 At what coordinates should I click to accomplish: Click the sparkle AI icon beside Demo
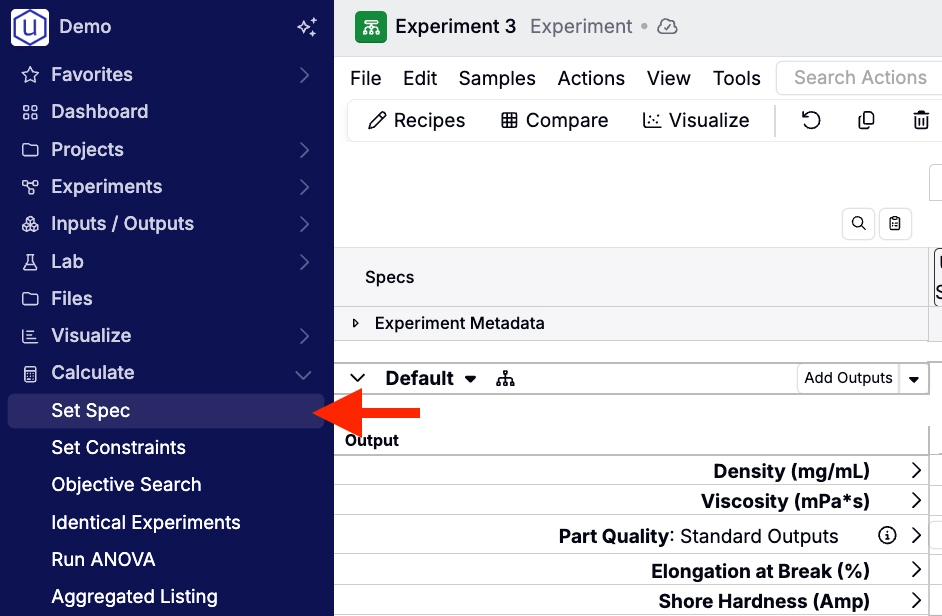tap(307, 27)
